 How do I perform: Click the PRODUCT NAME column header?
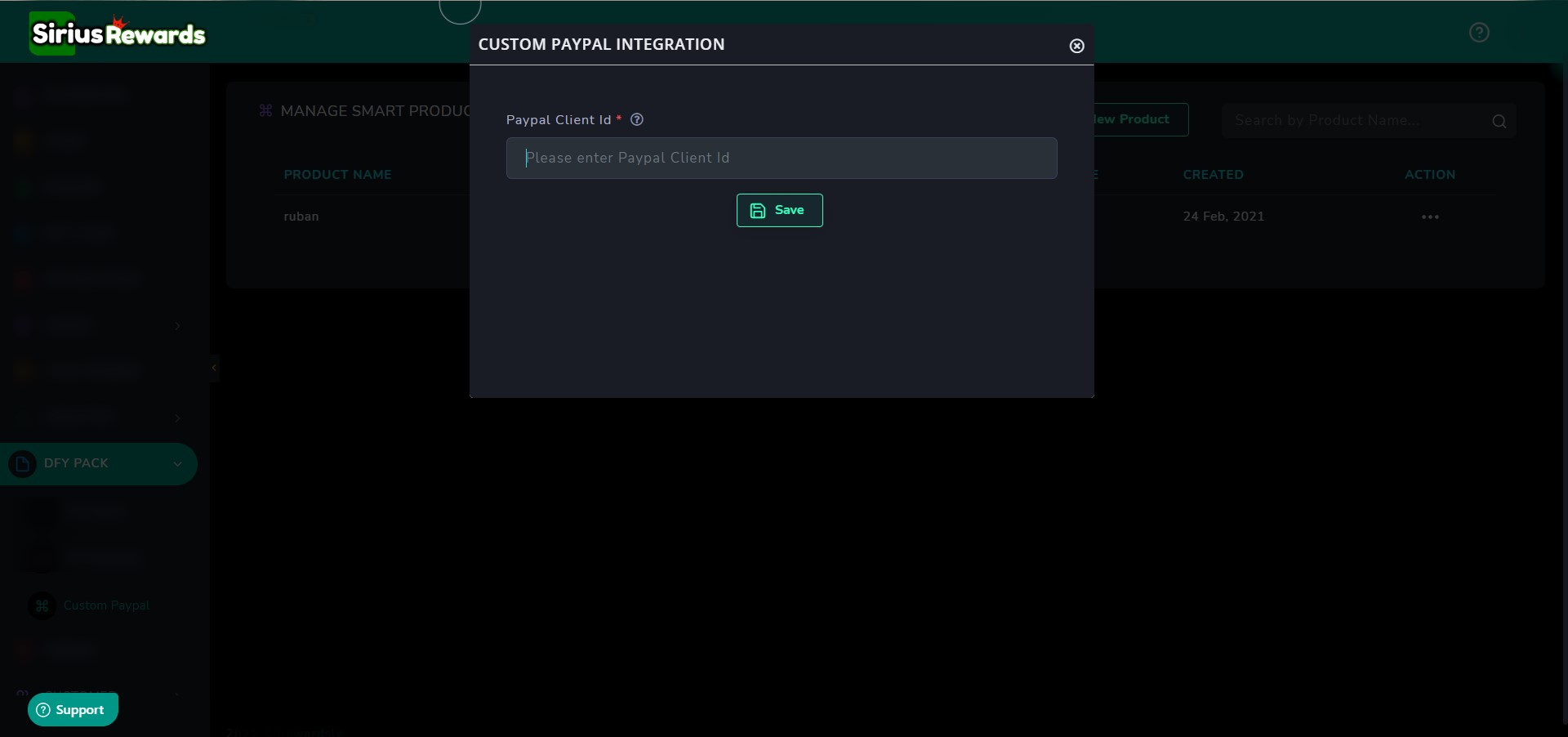pyautogui.click(x=337, y=175)
